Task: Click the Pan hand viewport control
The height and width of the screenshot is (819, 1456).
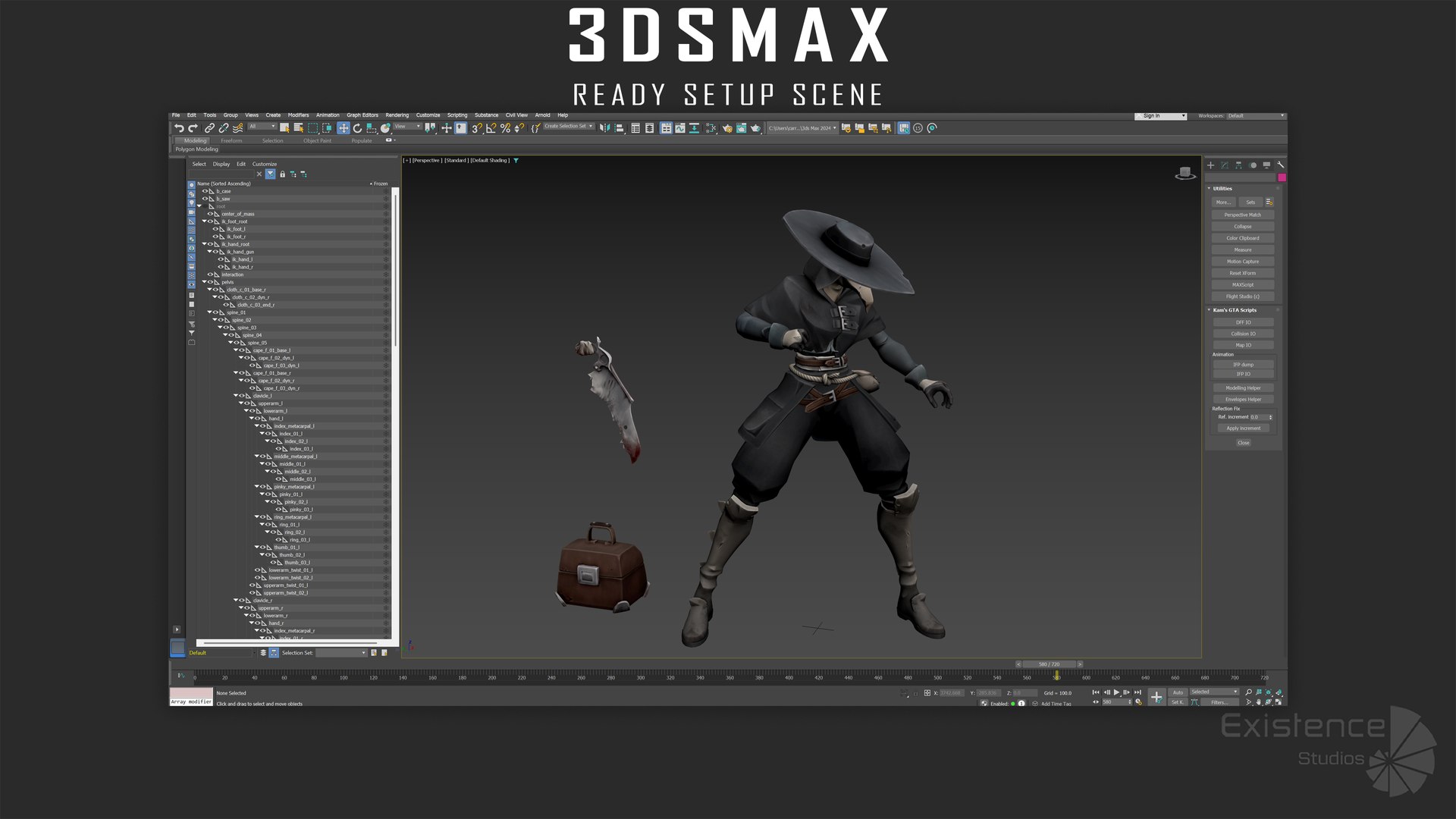Action: pos(1259,702)
